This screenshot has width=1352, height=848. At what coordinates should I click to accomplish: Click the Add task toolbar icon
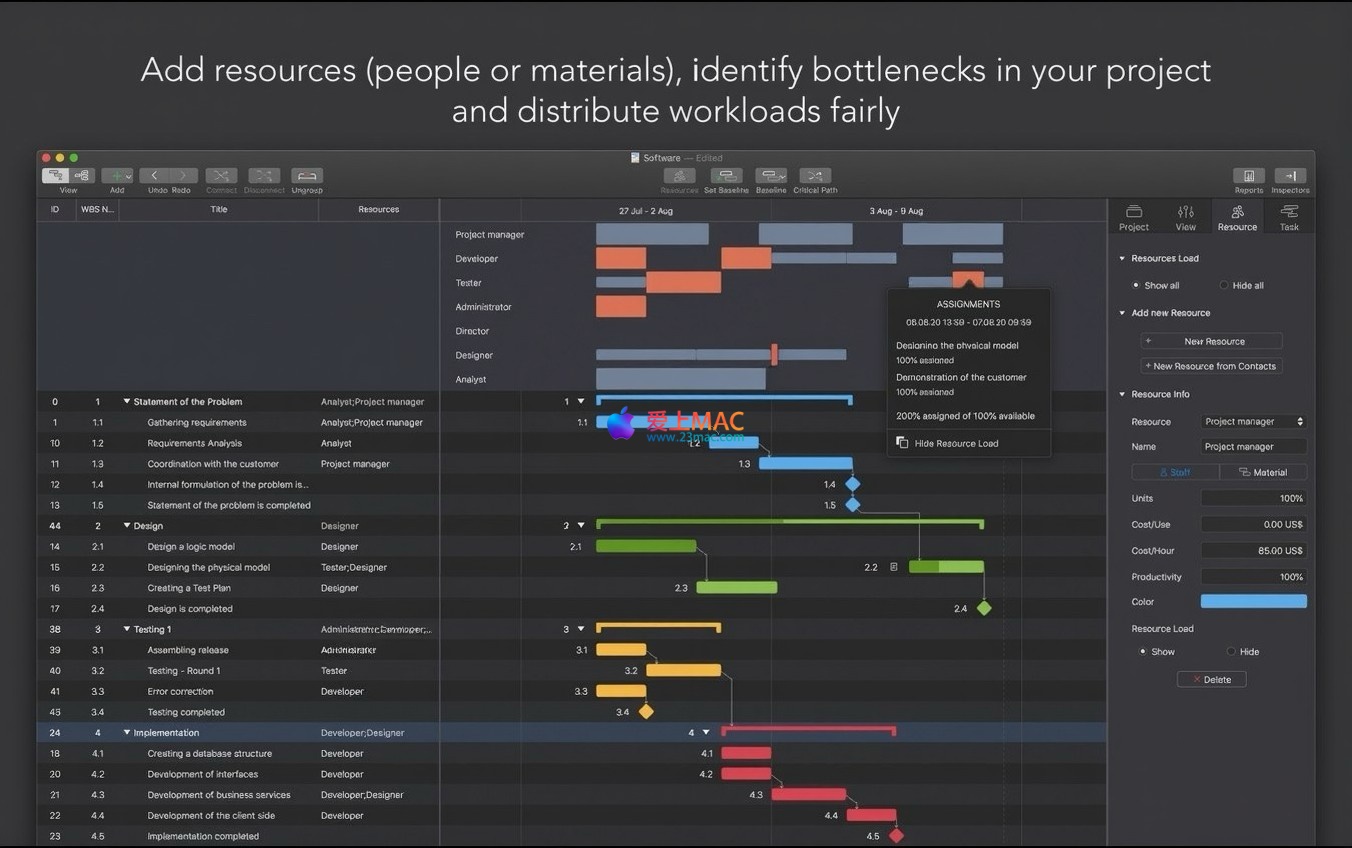pos(116,176)
